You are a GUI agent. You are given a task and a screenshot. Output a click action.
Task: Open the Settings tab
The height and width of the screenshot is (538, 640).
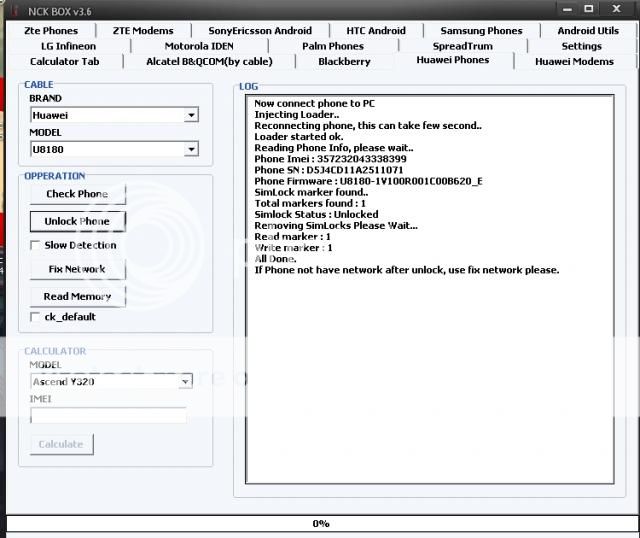pos(581,46)
